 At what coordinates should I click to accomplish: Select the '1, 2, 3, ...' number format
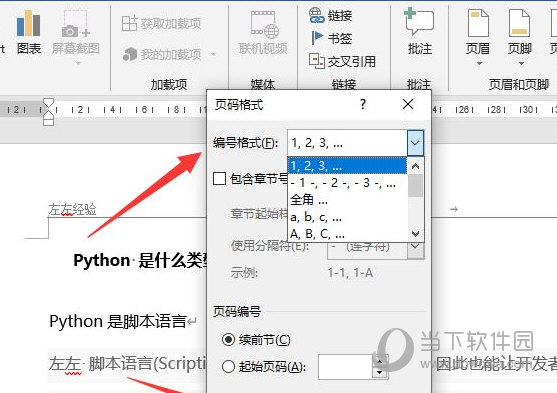tap(347, 166)
